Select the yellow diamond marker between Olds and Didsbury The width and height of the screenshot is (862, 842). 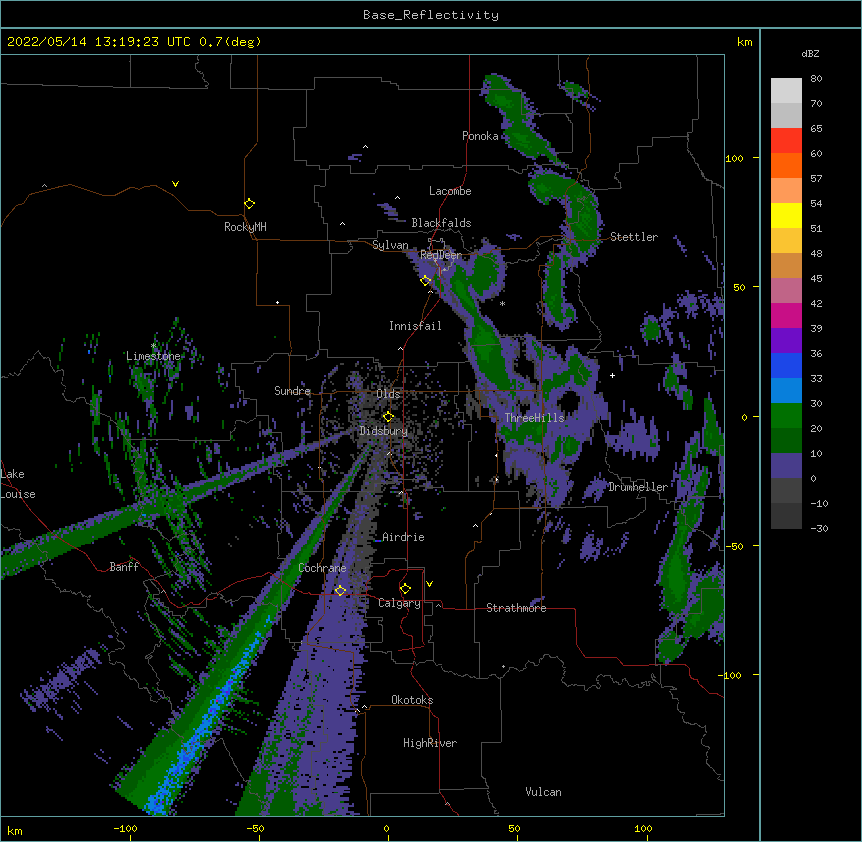pyautogui.click(x=389, y=417)
